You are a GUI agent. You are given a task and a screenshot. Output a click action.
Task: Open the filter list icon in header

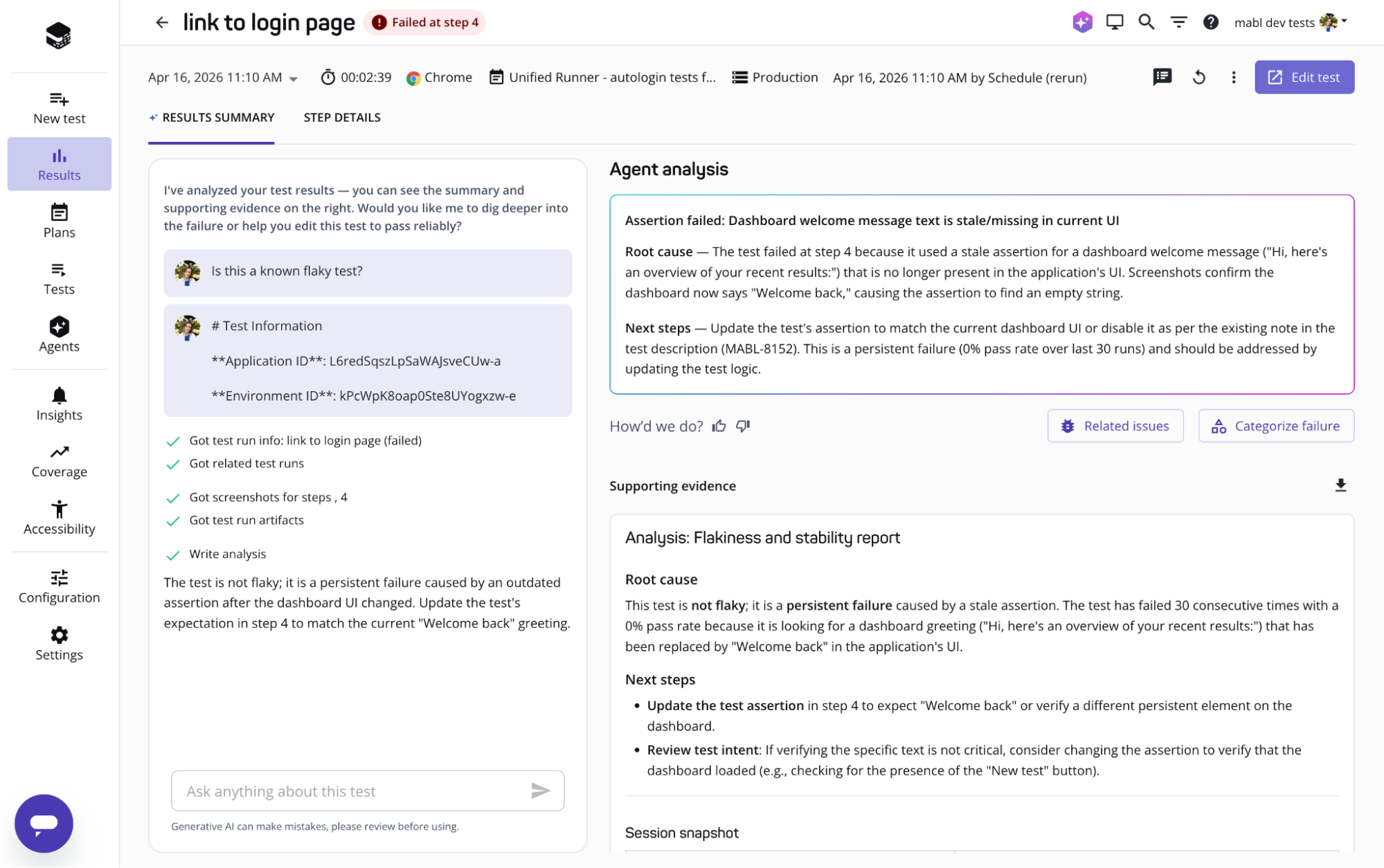1178,22
